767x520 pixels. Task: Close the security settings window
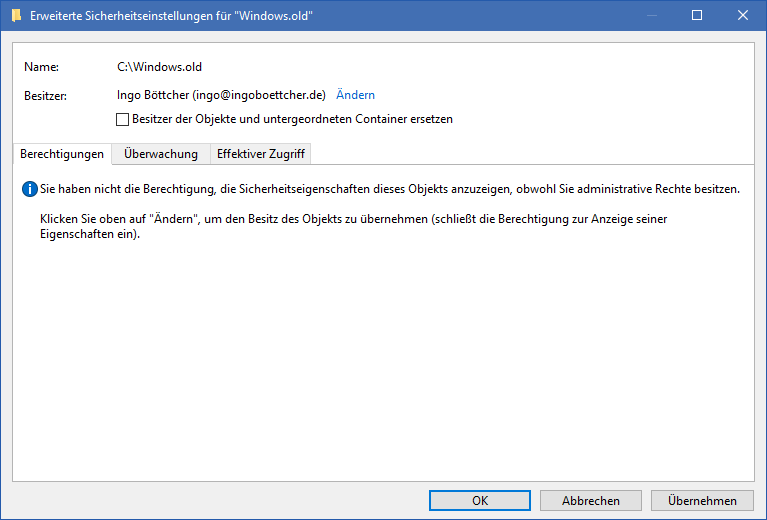(743, 15)
